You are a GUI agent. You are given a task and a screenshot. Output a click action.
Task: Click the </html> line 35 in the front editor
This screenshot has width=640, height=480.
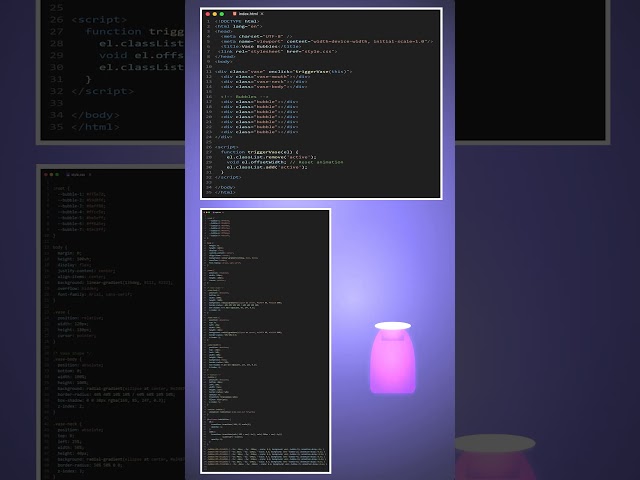225,192
